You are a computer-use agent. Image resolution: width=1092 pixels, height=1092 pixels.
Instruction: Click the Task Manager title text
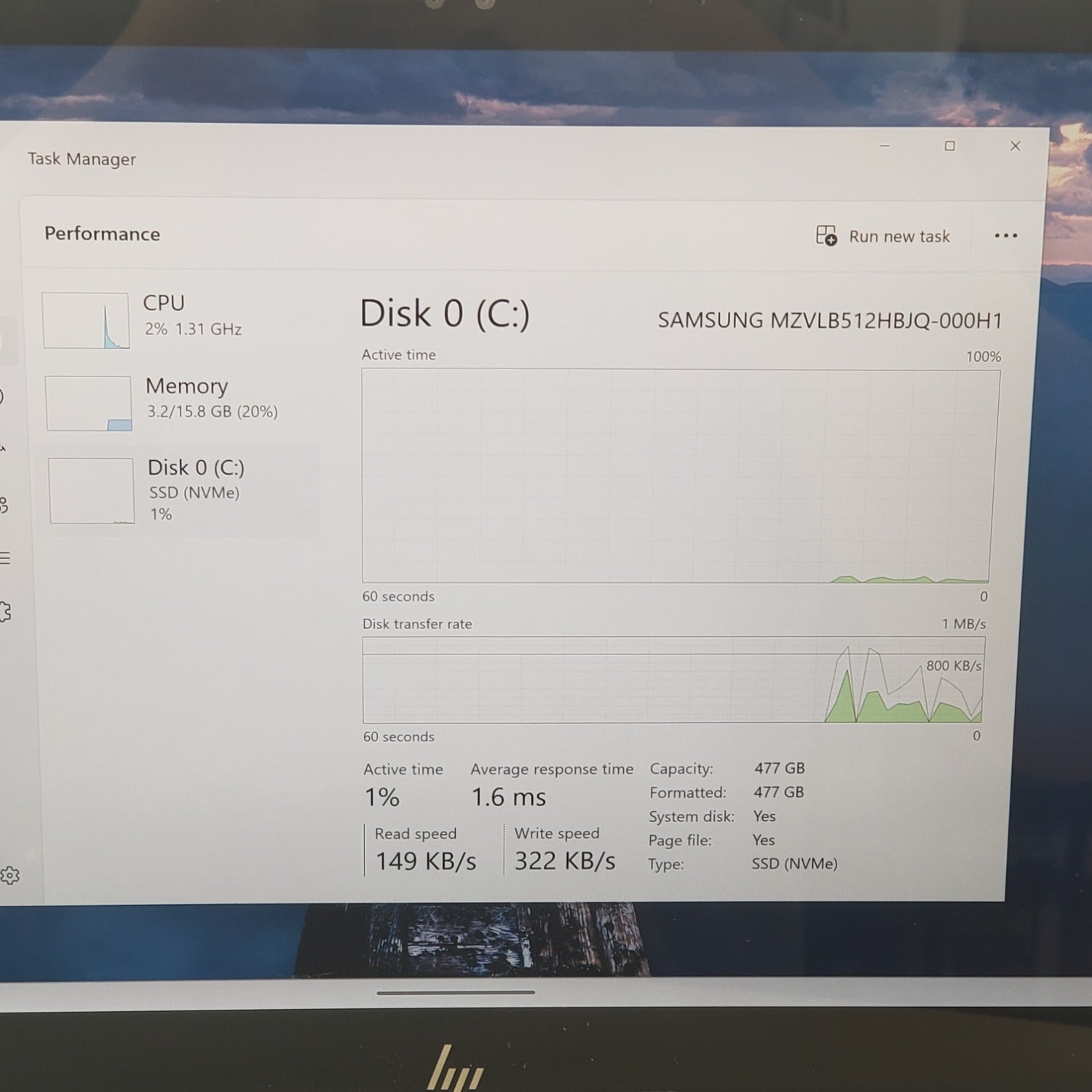click(x=82, y=159)
